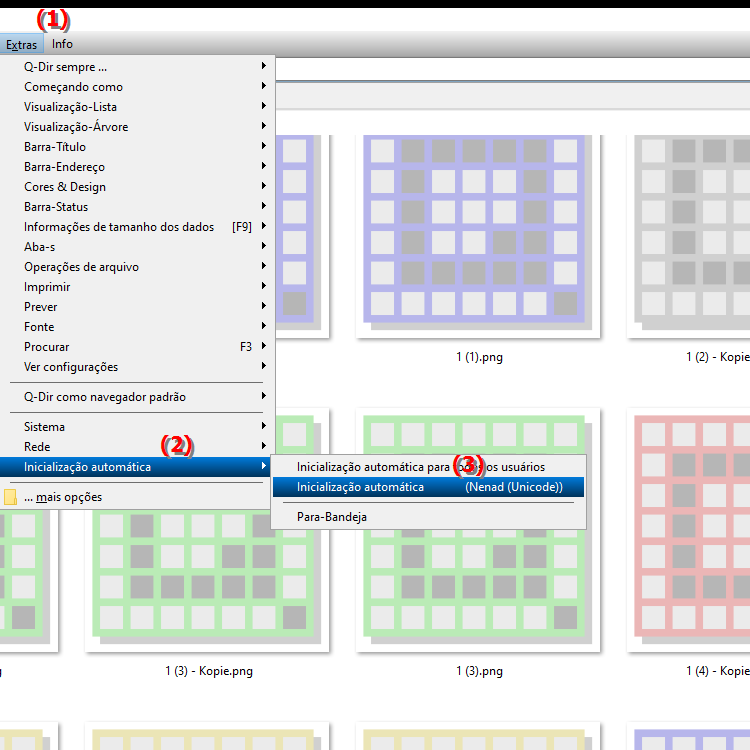Open 'Operações de arquivo' submenu

[x=137, y=267]
